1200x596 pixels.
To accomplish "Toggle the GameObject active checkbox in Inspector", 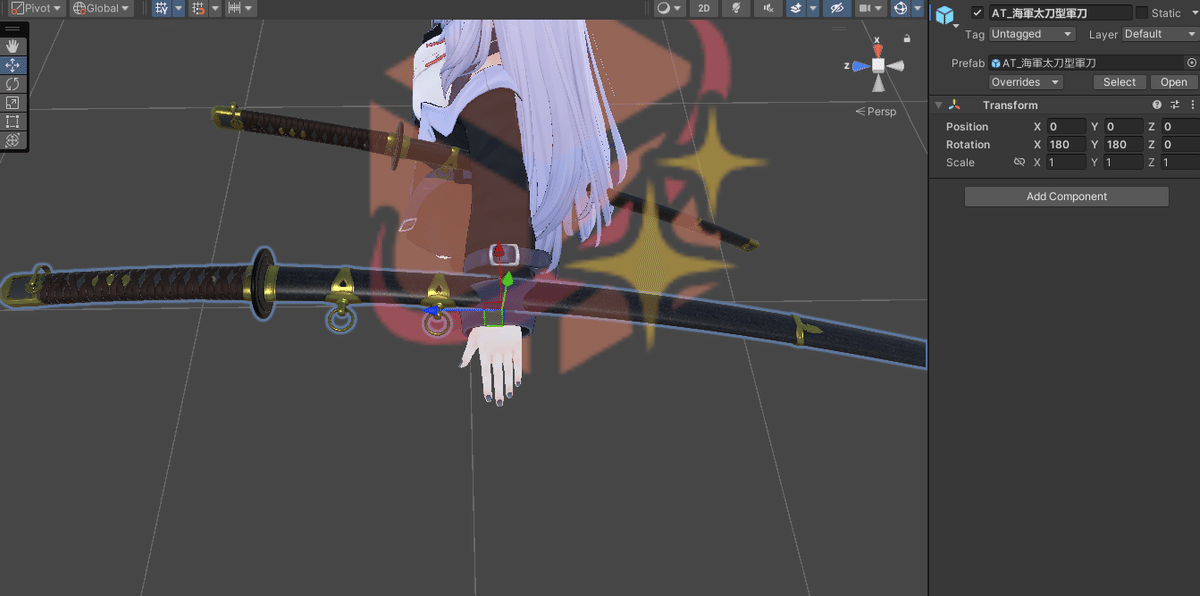I will pos(977,13).
